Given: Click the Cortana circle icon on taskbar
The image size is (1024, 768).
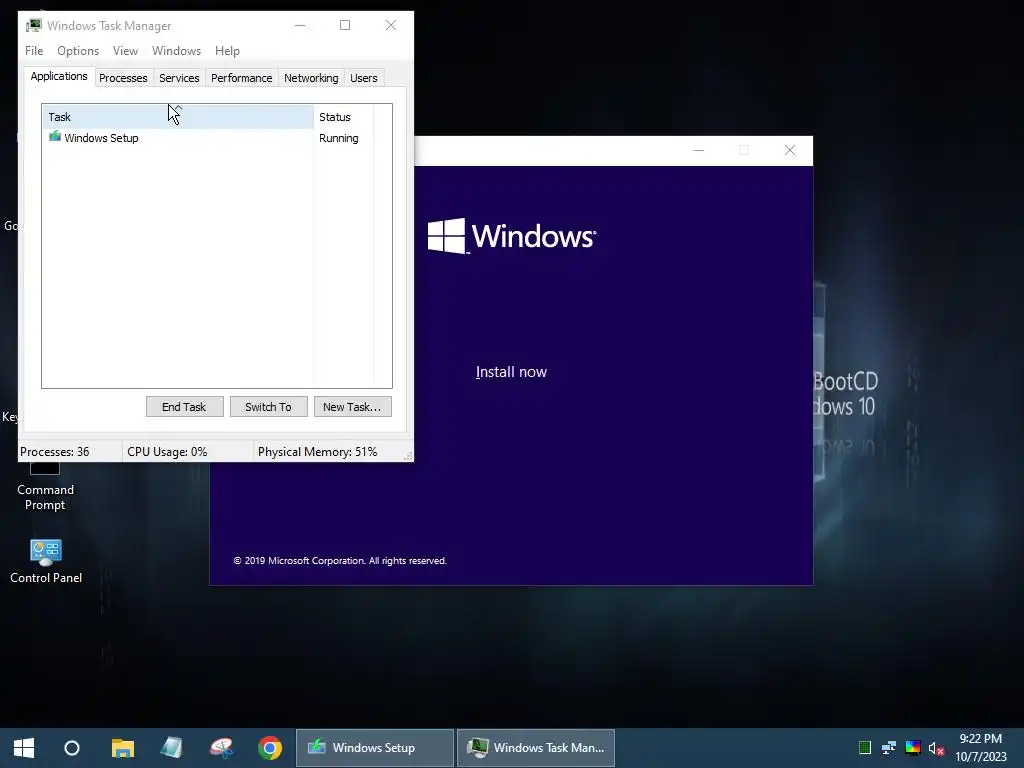Looking at the screenshot, I should click(72, 748).
